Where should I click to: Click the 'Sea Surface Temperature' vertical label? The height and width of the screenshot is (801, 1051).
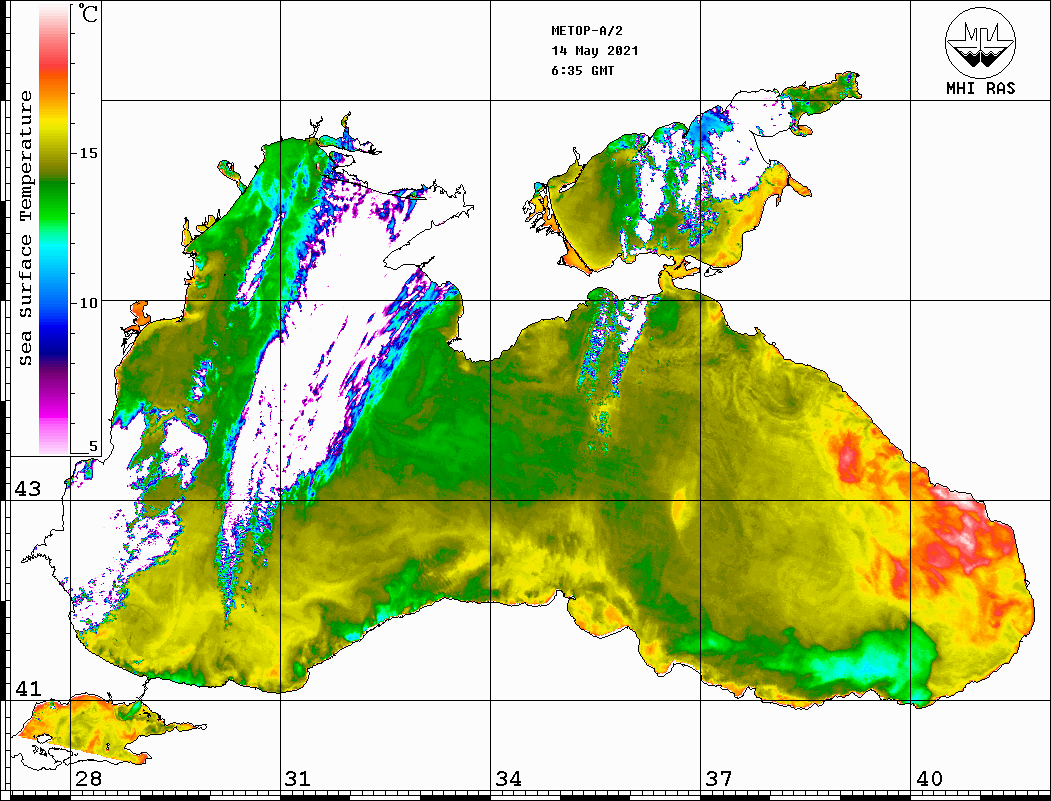point(25,228)
